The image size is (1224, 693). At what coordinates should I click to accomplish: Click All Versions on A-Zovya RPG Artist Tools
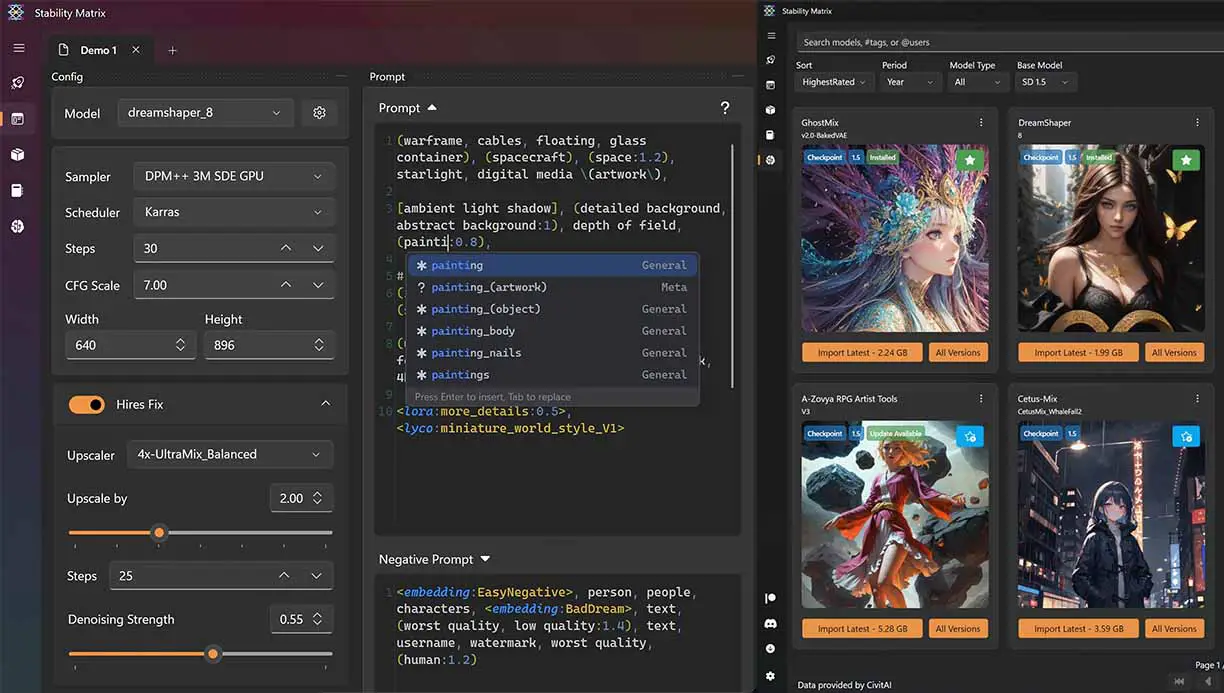(957, 629)
